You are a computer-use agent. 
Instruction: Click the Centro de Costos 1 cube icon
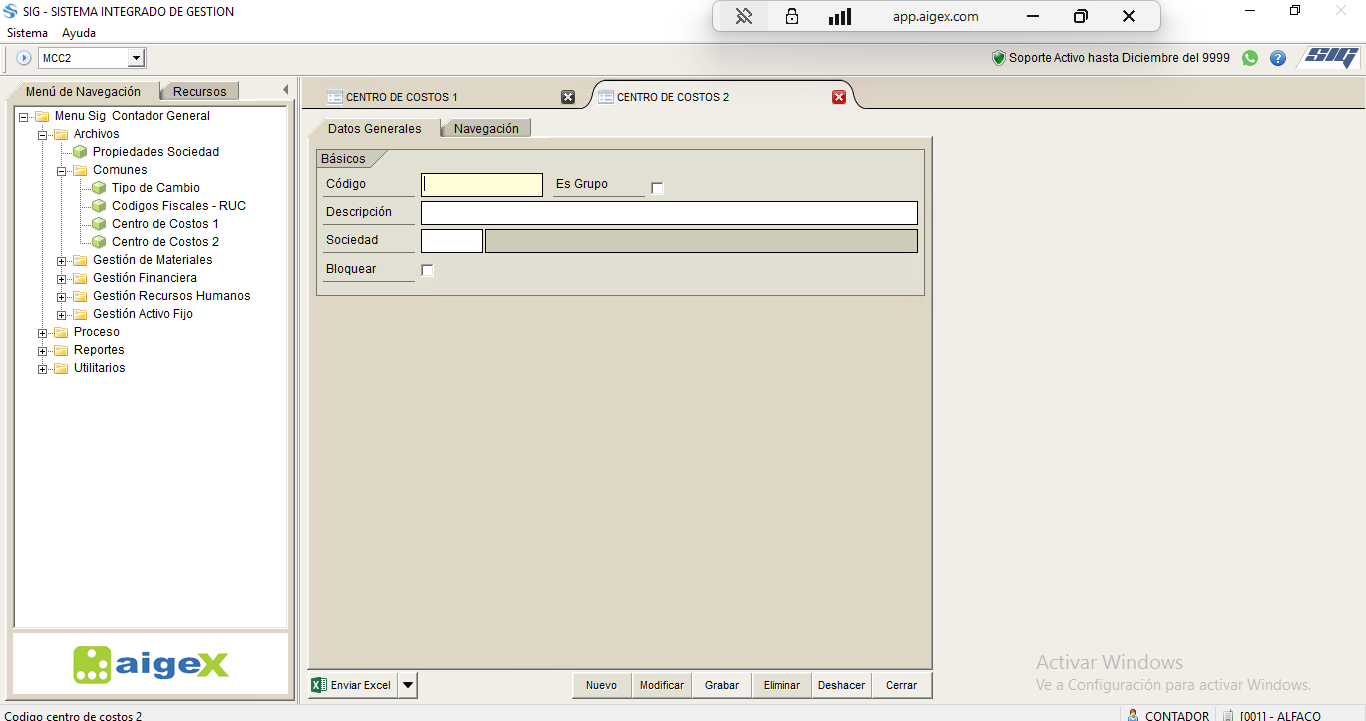[99, 224]
